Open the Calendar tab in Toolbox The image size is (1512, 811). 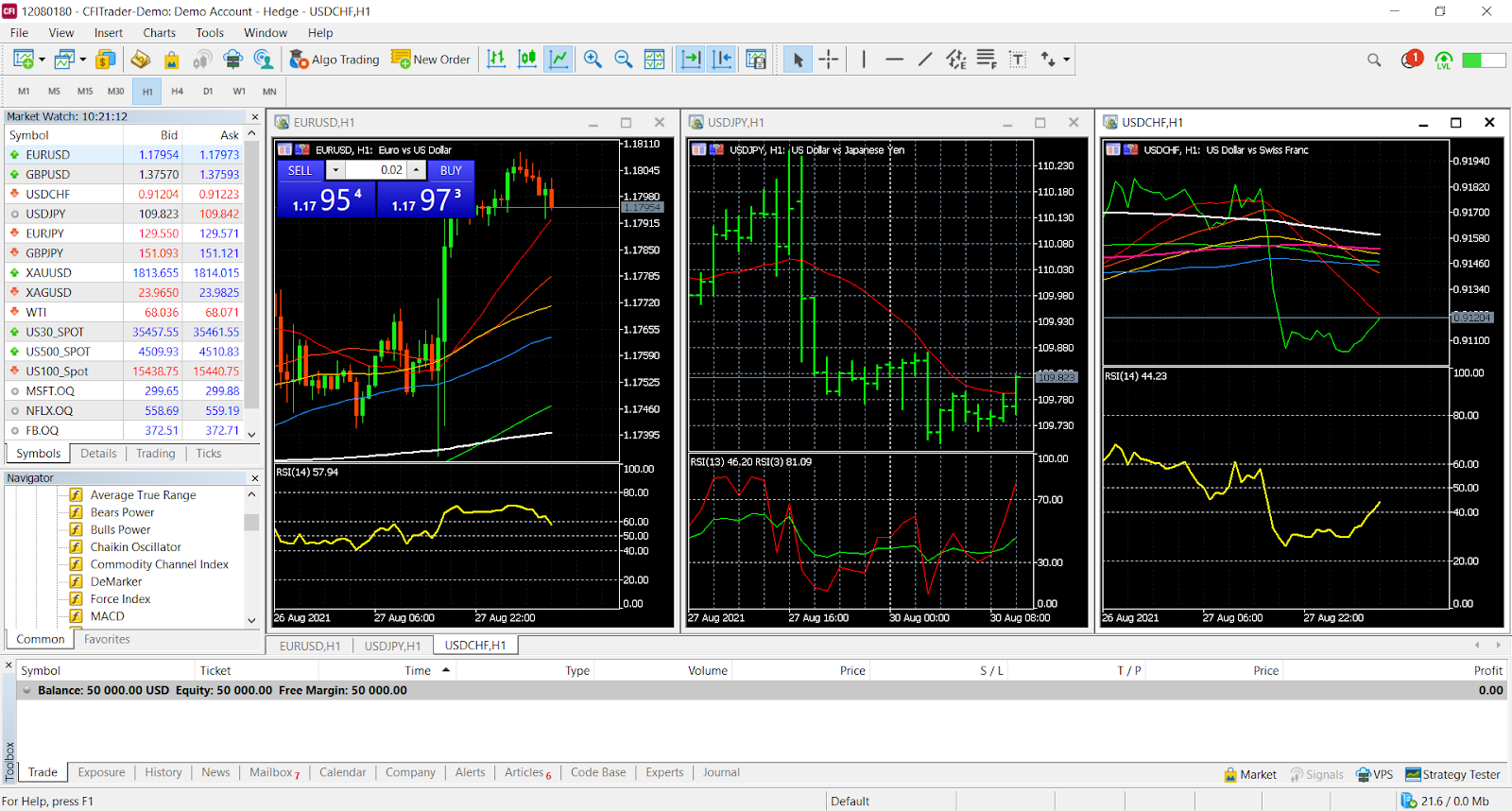pos(342,772)
